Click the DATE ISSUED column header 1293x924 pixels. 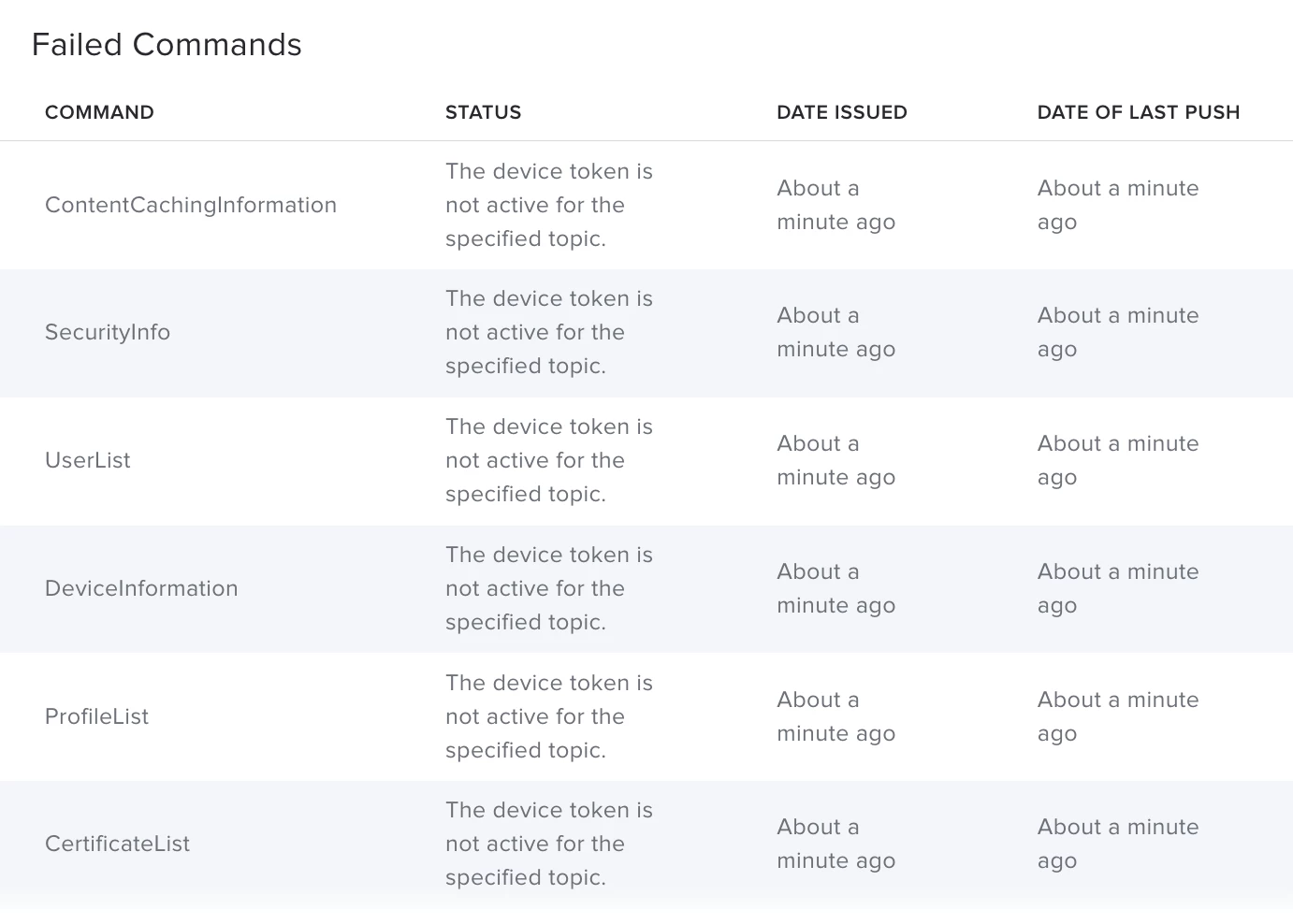842,112
